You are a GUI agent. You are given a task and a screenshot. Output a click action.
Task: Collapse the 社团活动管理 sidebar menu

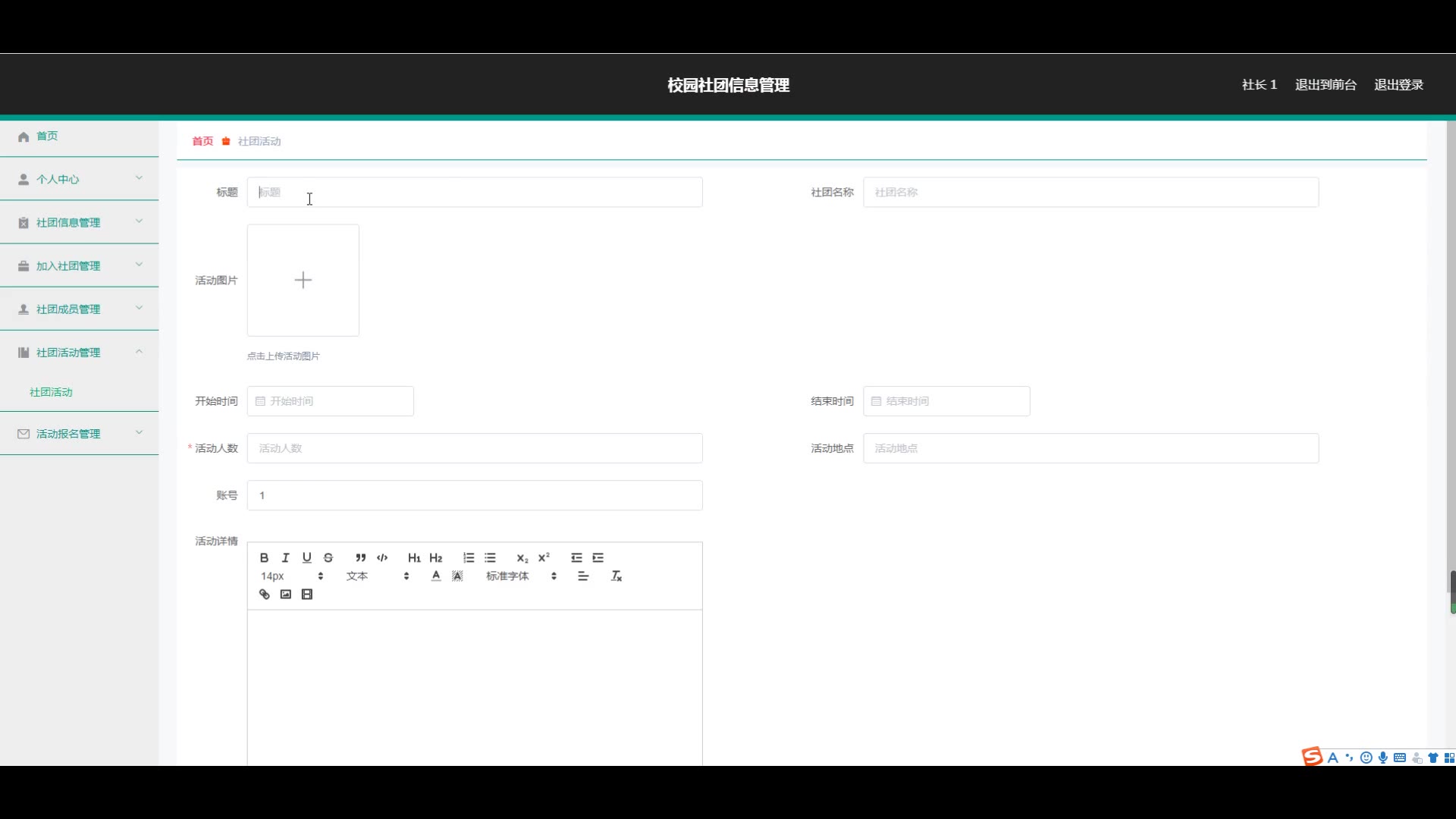79,352
